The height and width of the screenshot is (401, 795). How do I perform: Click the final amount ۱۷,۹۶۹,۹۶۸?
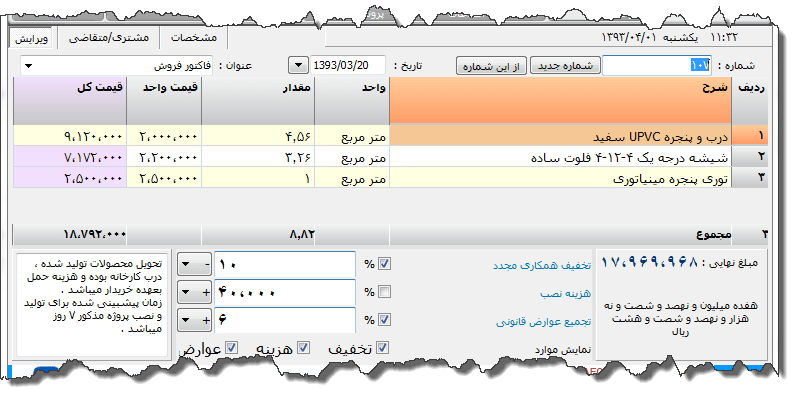tap(649, 263)
